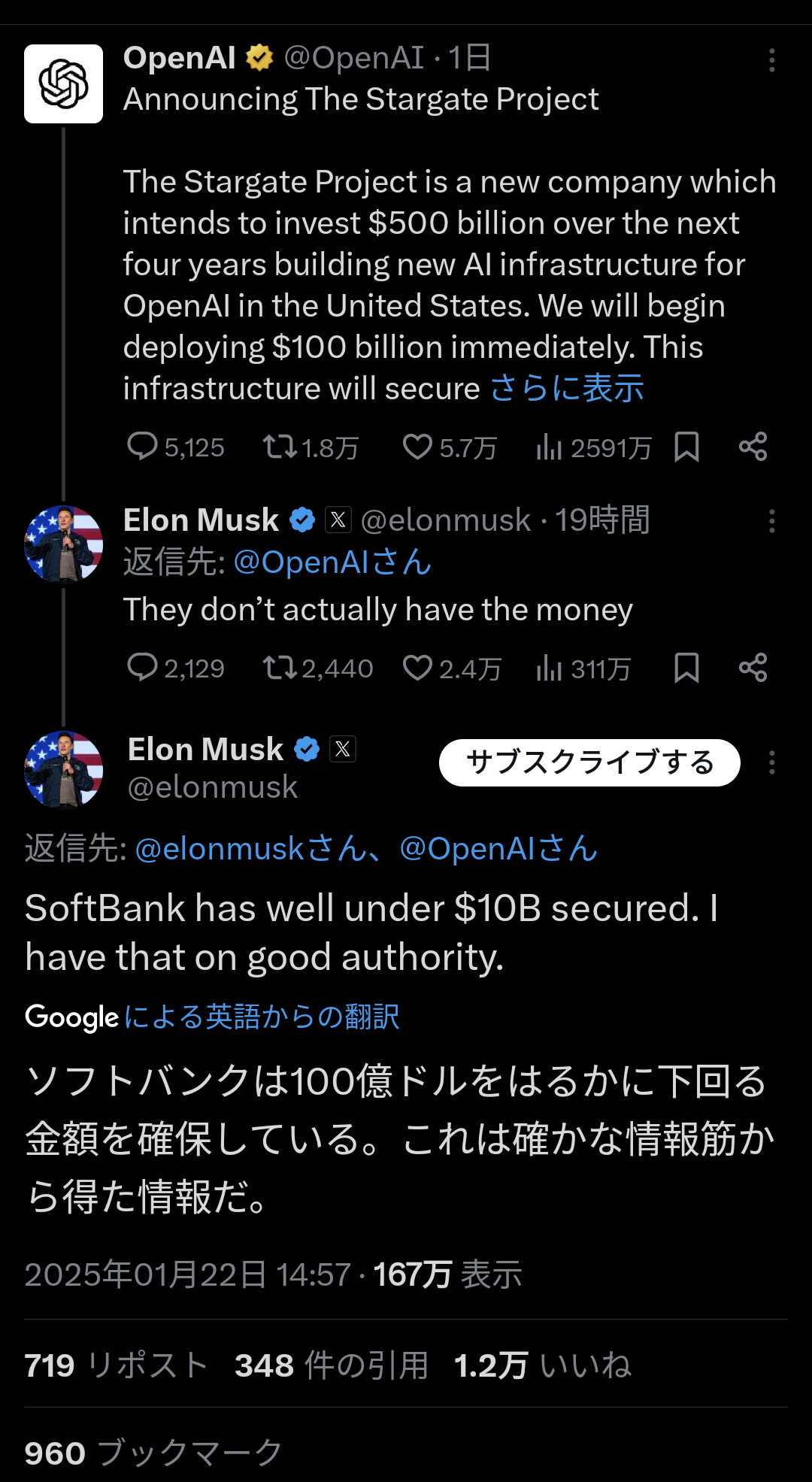
Task: Share OpenAI's Stargate announcement
Action: tap(753, 447)
